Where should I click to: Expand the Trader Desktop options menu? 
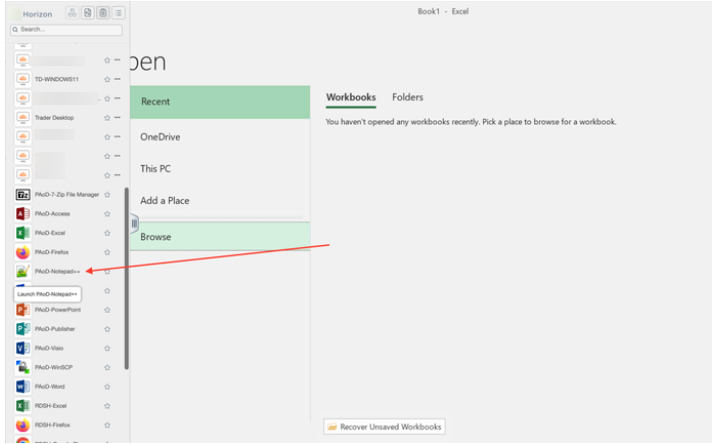click(x=117, y=117)
